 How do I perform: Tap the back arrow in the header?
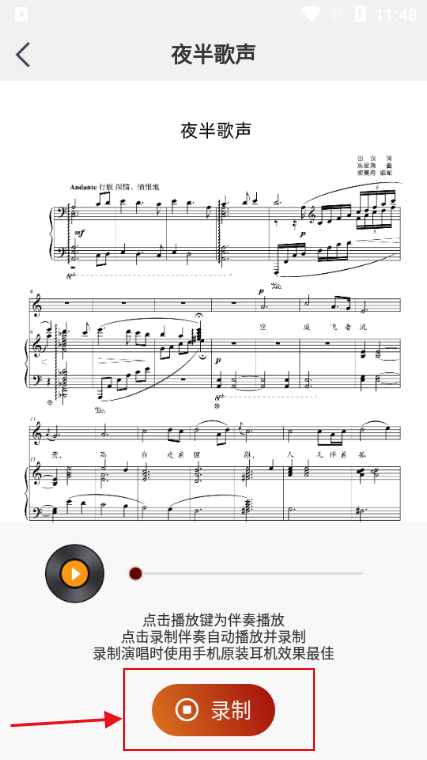23,54
